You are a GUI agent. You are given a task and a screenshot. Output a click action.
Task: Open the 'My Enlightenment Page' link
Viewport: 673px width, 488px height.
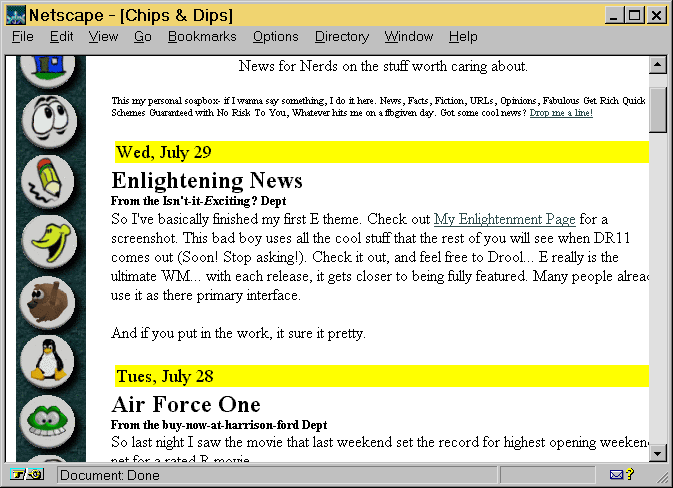click(504, 219)
